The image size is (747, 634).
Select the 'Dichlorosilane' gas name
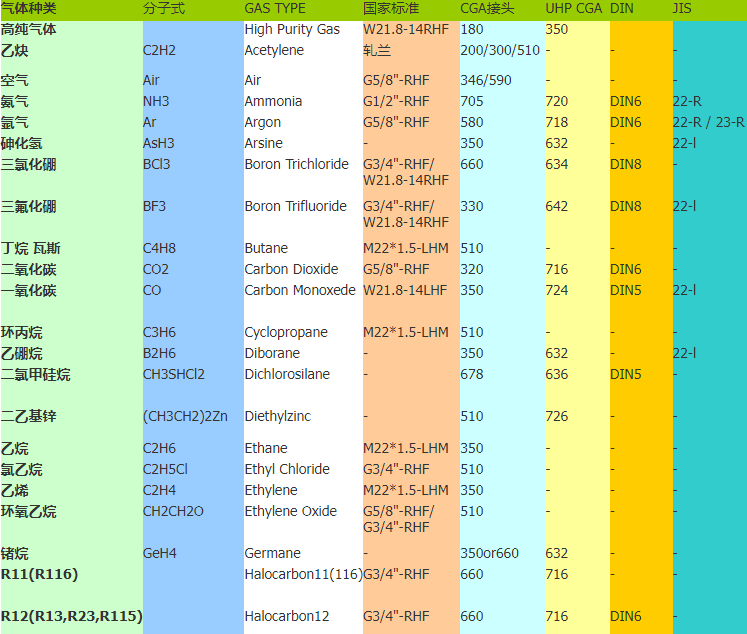[287, 374]
